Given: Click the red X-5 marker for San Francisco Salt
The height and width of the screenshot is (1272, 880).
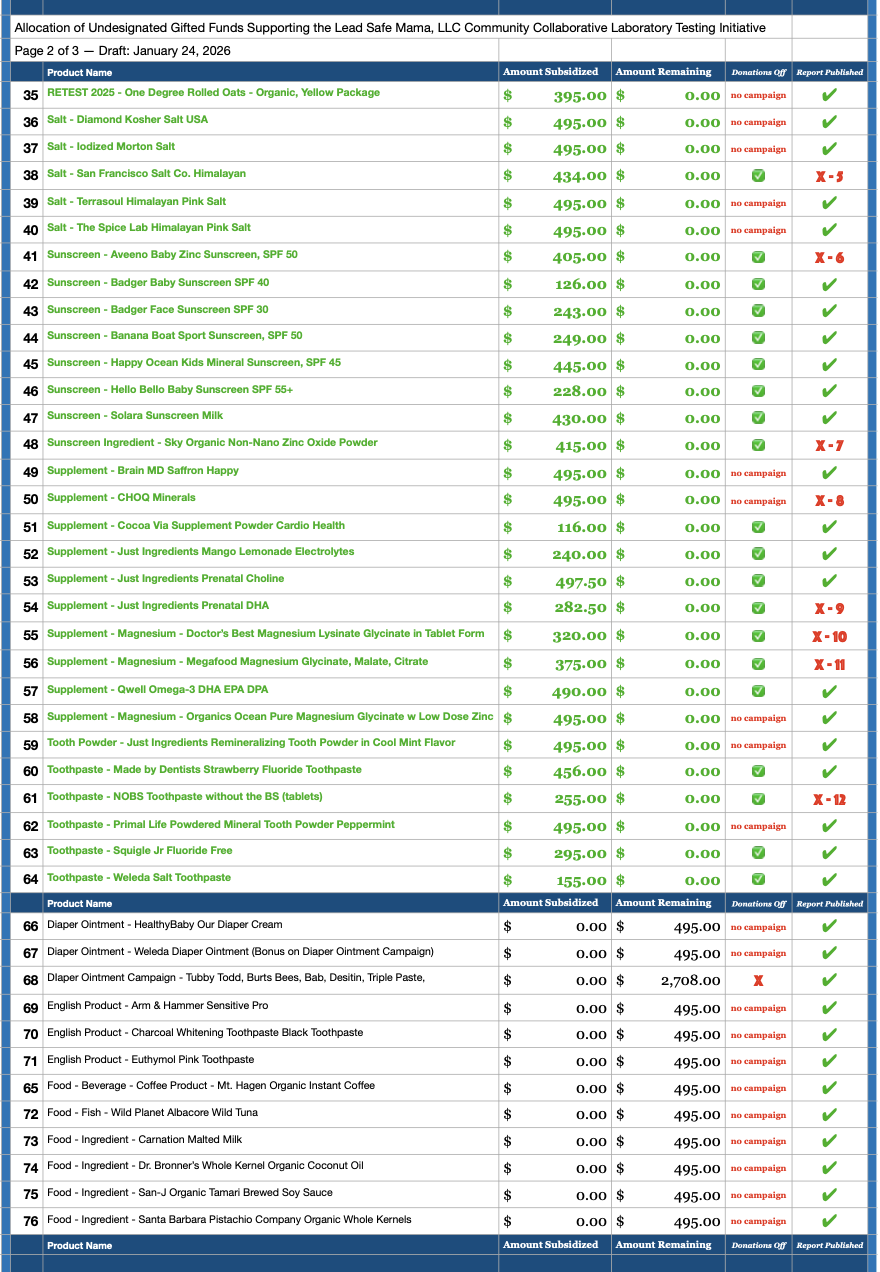Looking at the screenshot, I should (828, 177).
